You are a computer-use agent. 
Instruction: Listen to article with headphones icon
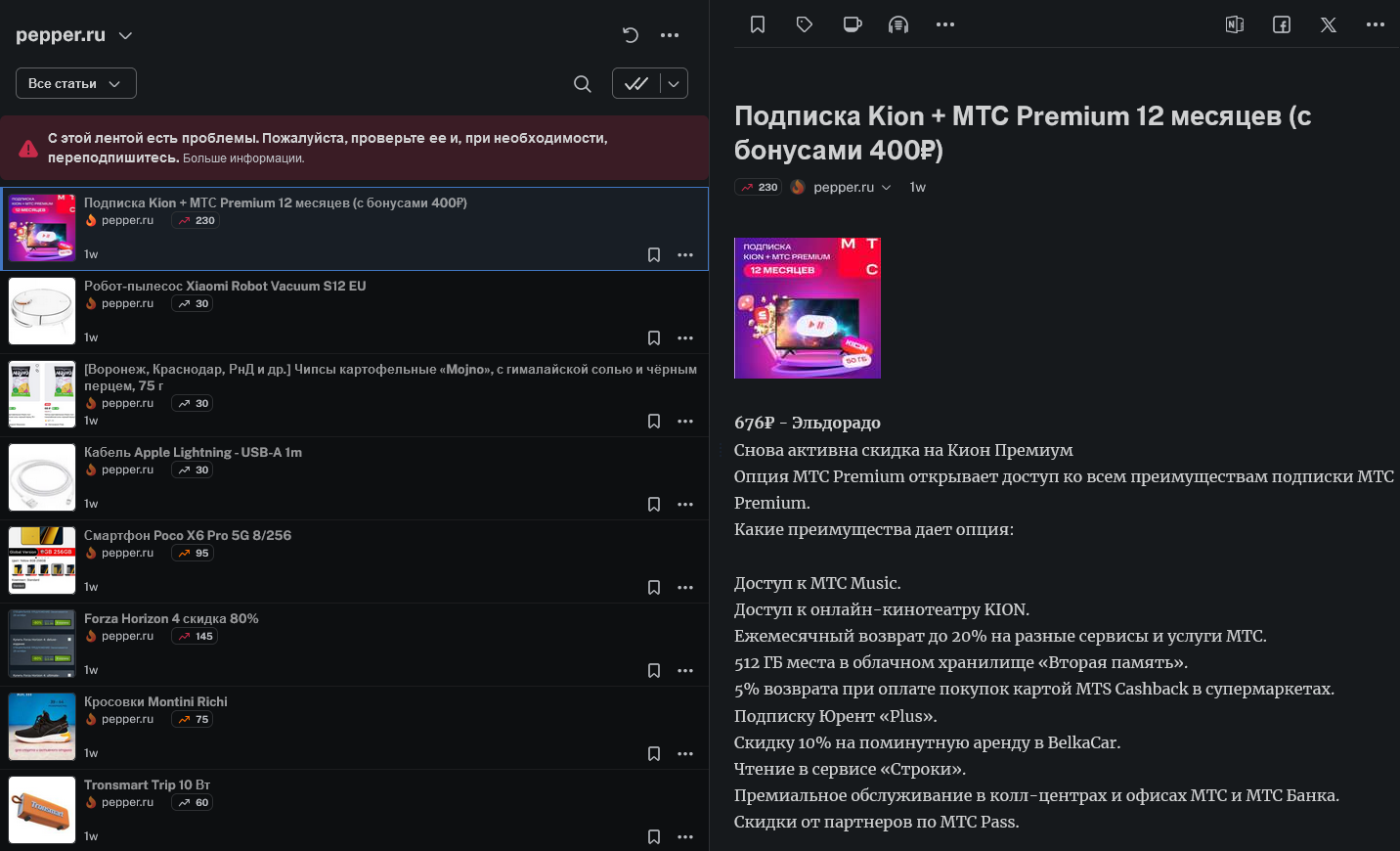pyautogui.click(x=898, y=24)
